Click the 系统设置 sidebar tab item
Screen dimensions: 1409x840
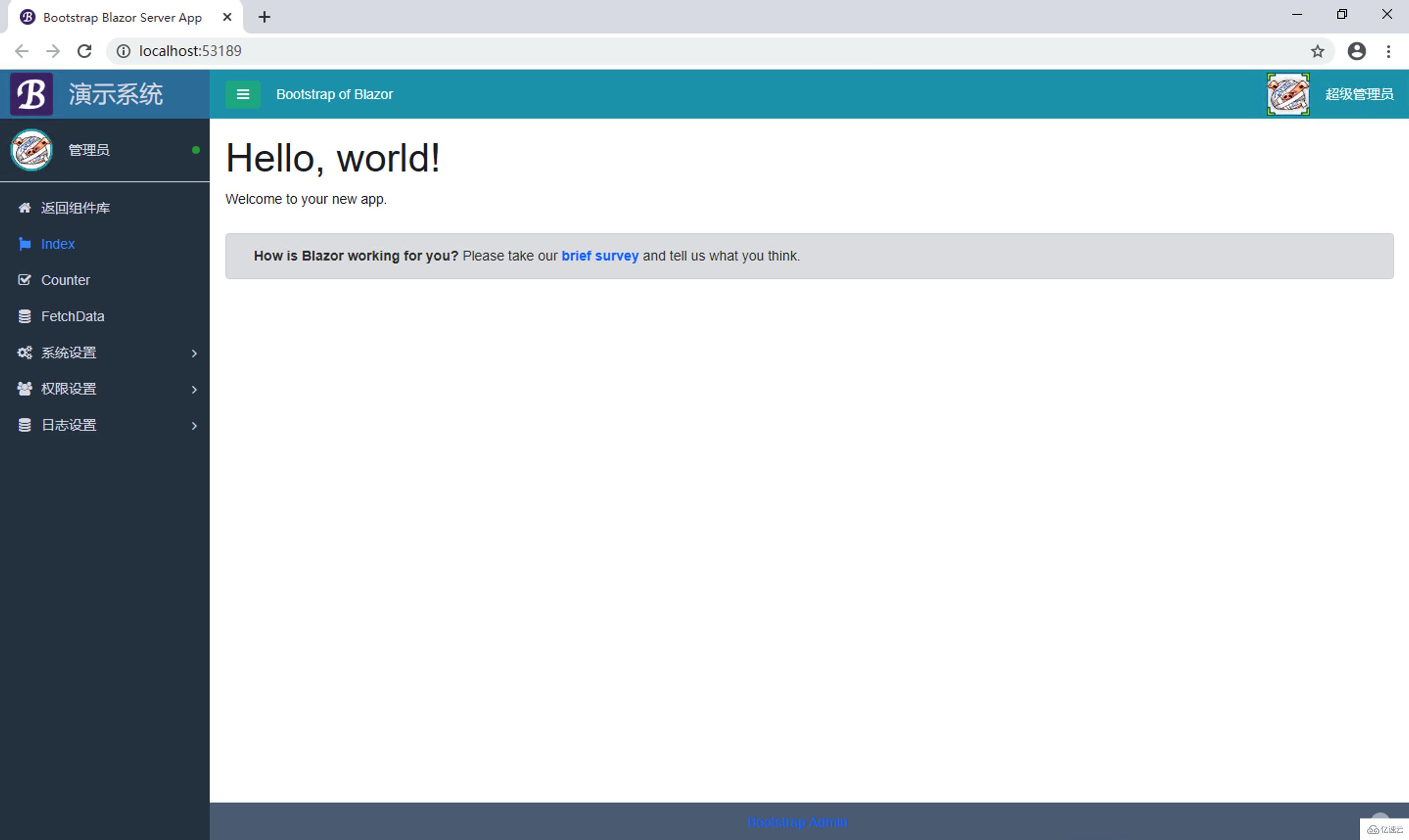[104, 352]
